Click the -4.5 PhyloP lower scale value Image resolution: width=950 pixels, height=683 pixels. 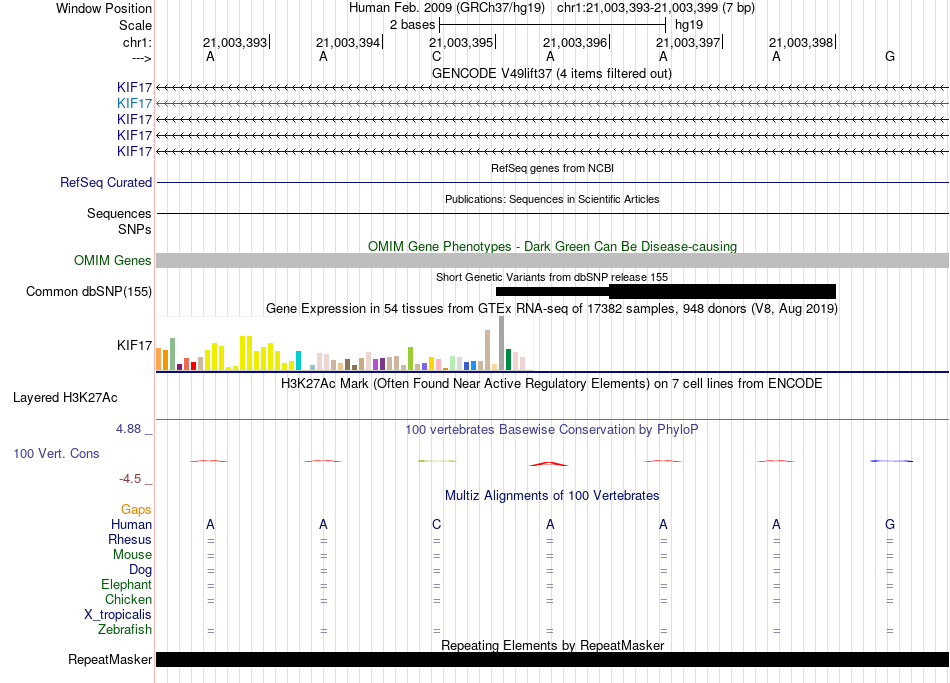(x=130, y=479)
